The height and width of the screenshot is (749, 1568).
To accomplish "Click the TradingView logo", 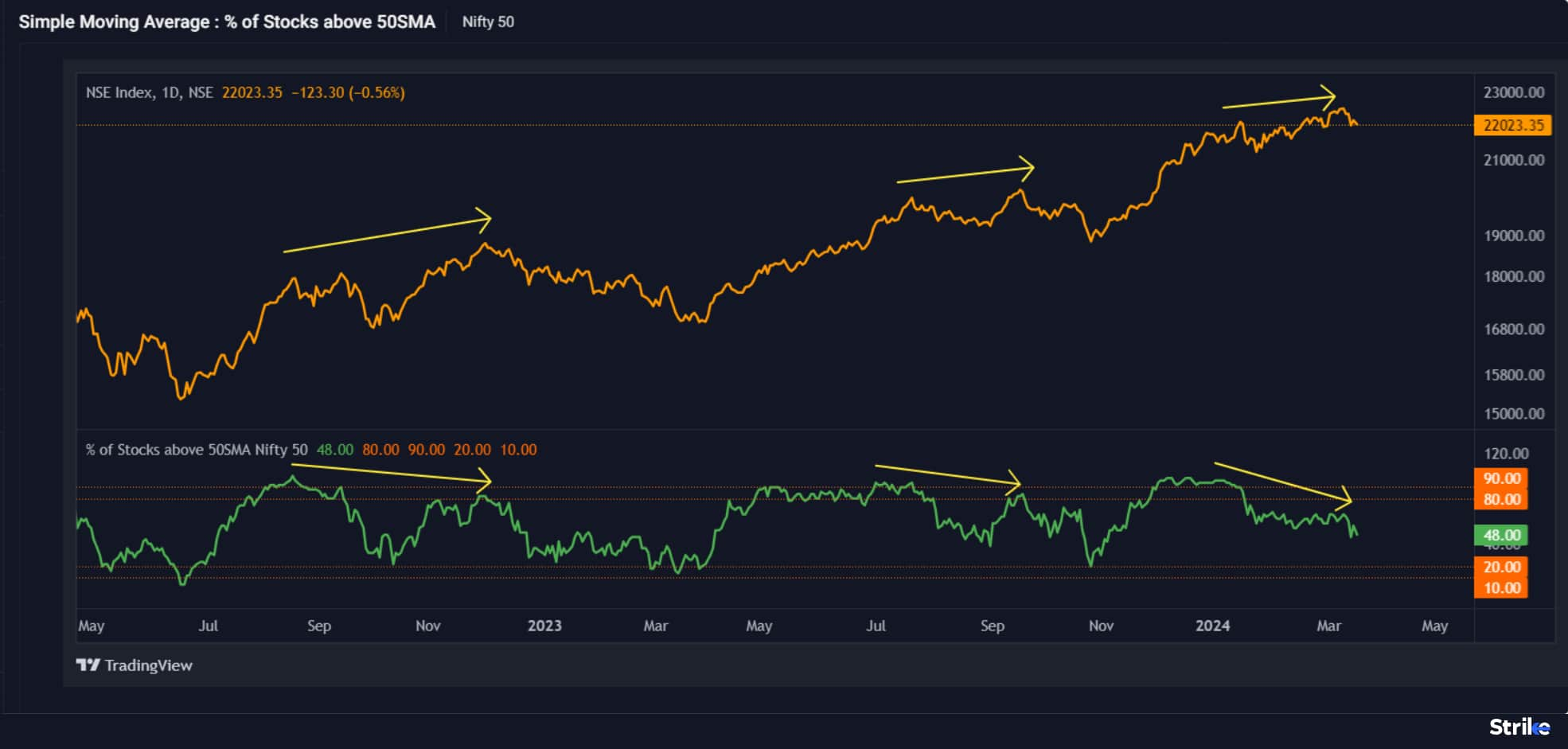I will point(134,665).
